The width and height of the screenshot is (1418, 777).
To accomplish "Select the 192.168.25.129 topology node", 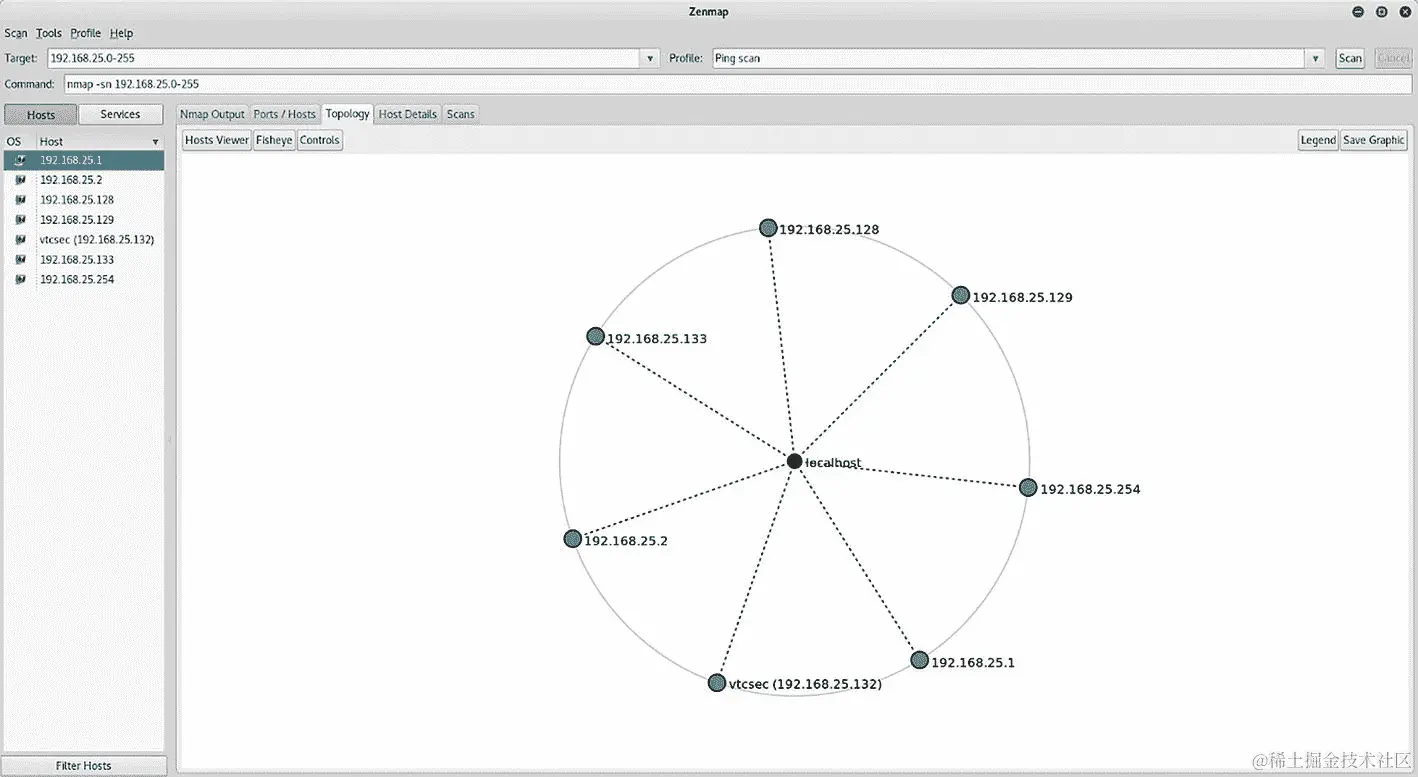I will coord(961,295).
